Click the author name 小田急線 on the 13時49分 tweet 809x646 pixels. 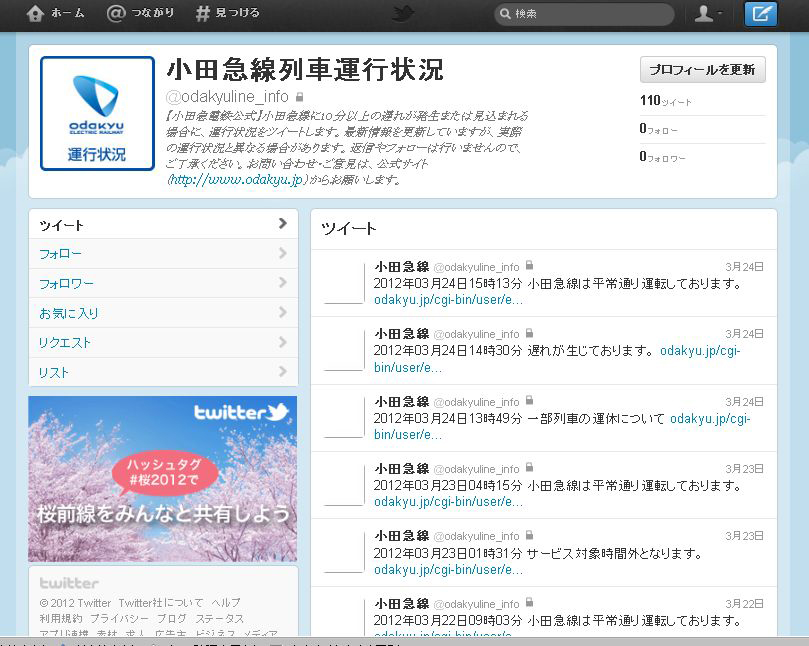tap(402, 401)
